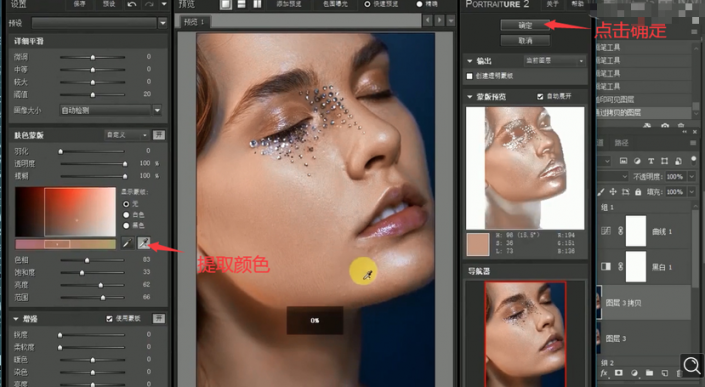Click the new group folder icon
The height and width of the screenshot is (387, 705).
click(649, 373)
